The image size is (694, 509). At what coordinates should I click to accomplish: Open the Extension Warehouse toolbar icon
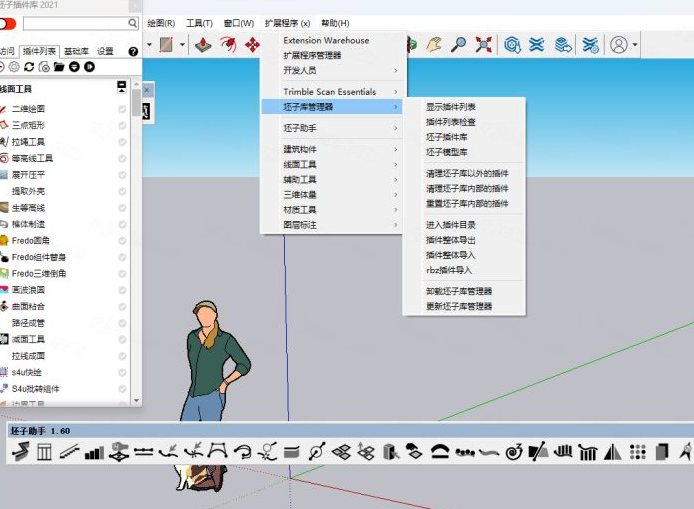(536, 45)
